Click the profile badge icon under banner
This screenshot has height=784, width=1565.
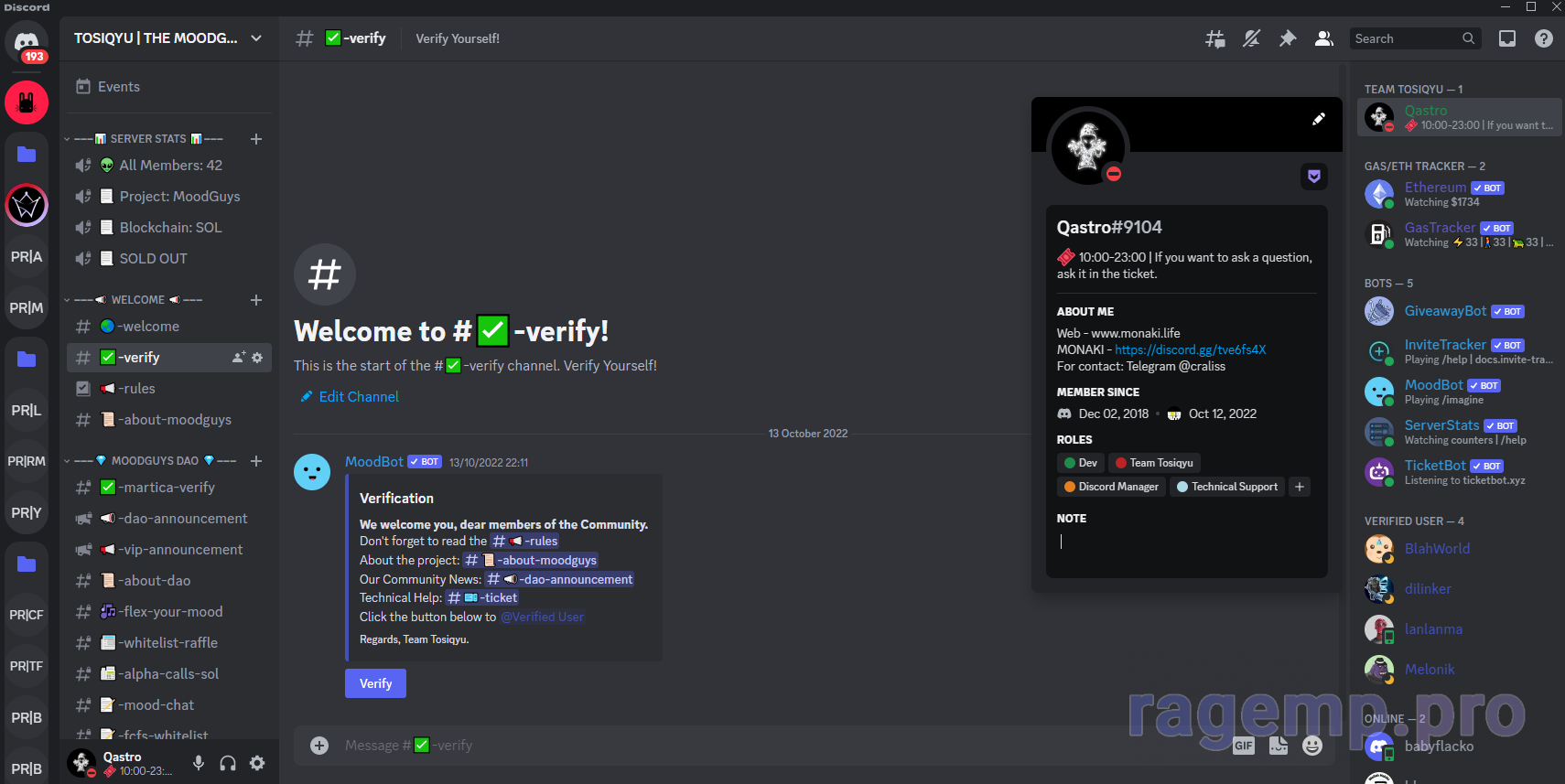1314,177
